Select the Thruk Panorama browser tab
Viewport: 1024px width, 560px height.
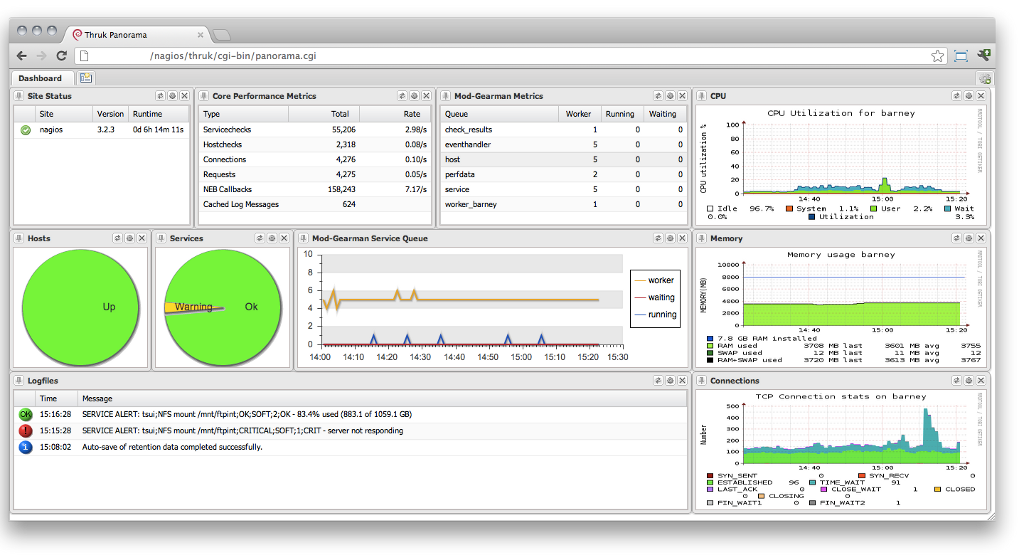[137, 35]
